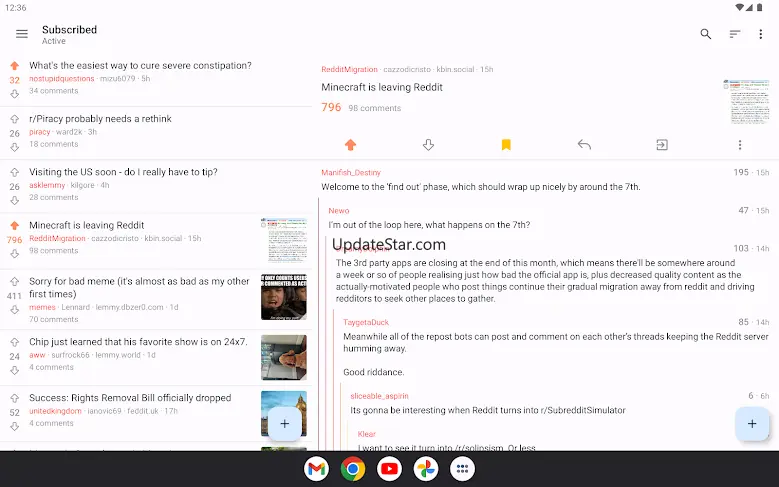Downvote Minecraft post in the feed list
Viewport: 779px width, 487px height.
pyautogui.click(x=14, y=253)
